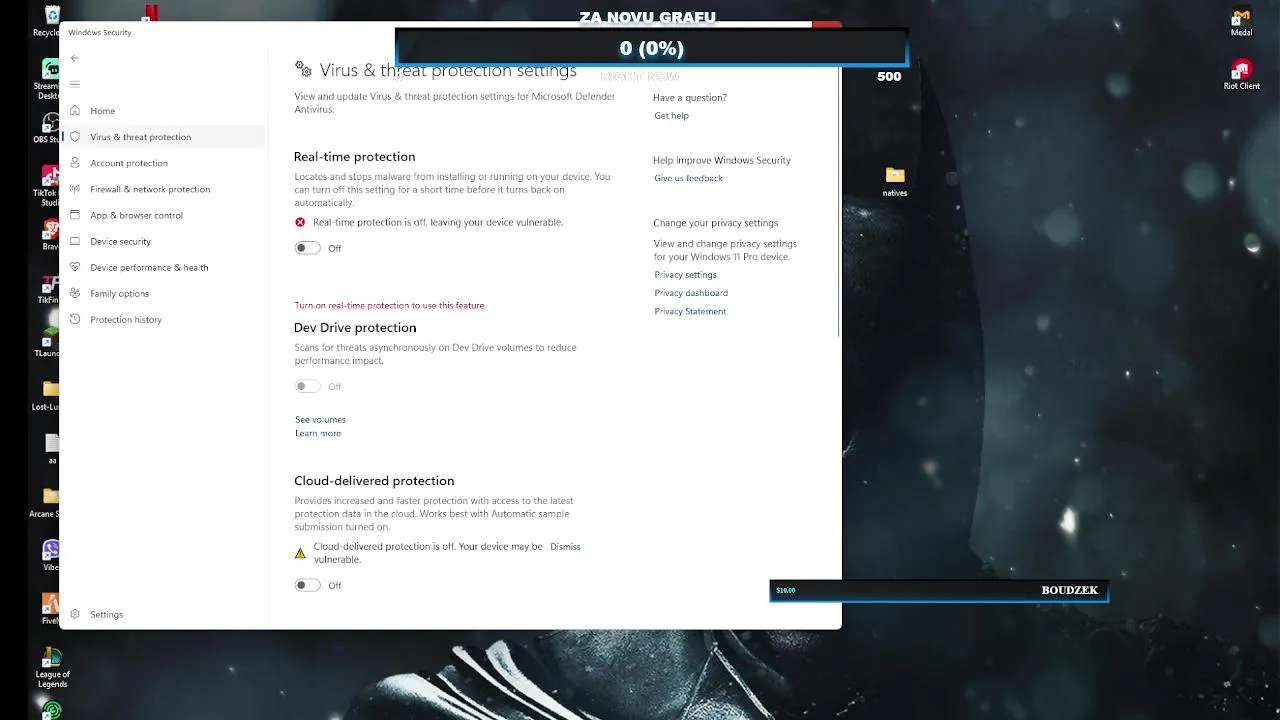Click 'Turn on real-time protection to use this feature.' text
The height and width of the screenshot is (720, 1280).
(390, 305)
